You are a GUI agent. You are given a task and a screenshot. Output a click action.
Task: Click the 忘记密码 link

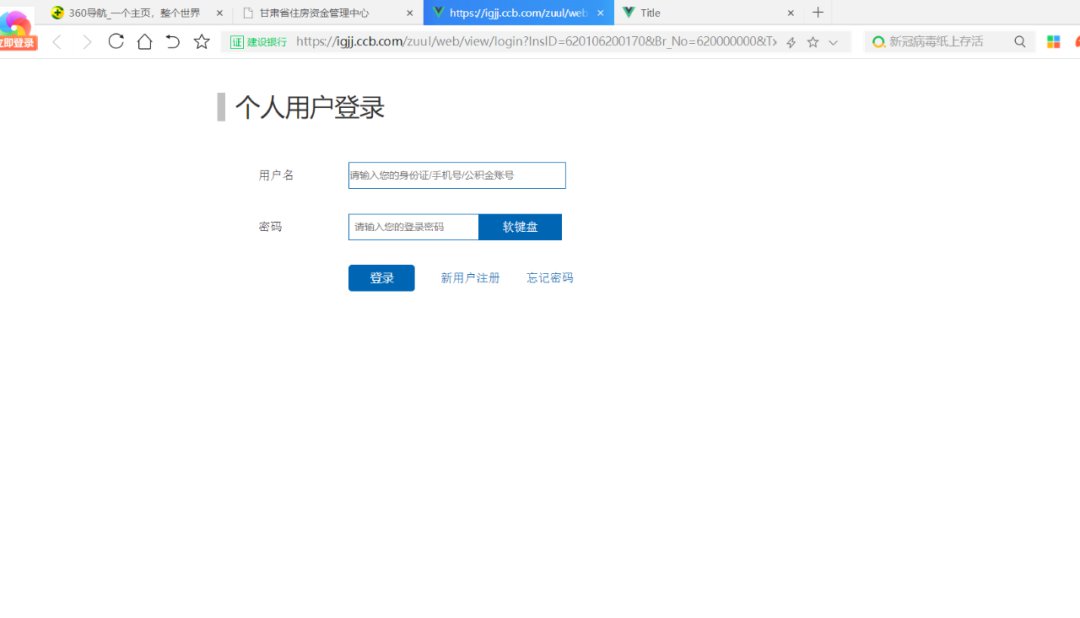click(x=550, y=278)
